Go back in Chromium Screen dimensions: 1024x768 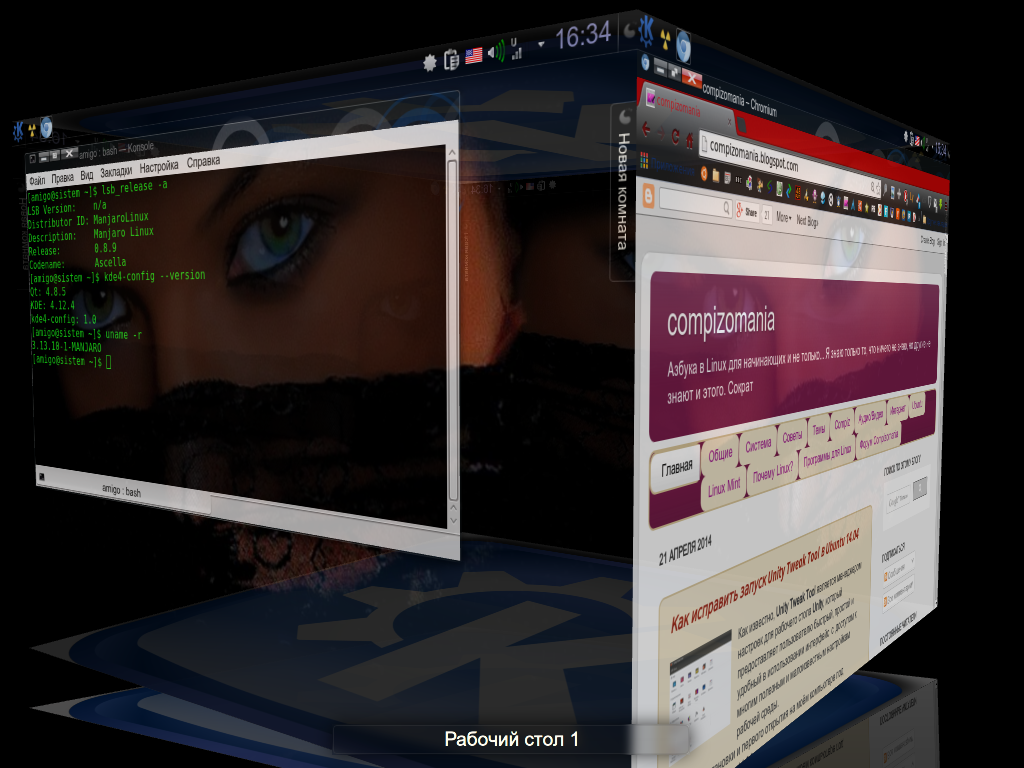(646, 129)
